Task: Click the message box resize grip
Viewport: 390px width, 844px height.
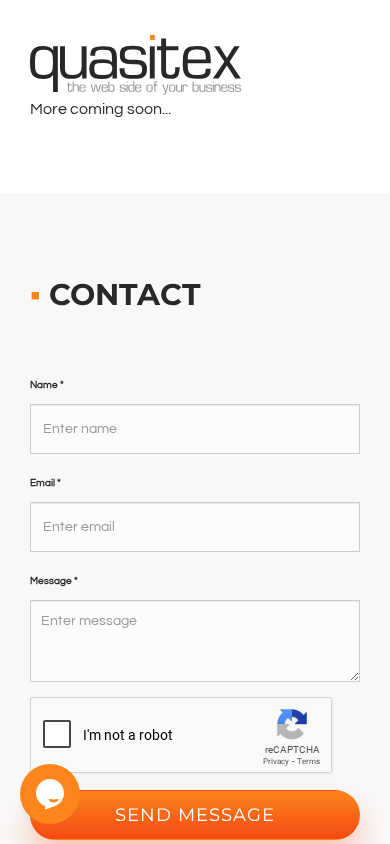Action: [x=354, y=677]
